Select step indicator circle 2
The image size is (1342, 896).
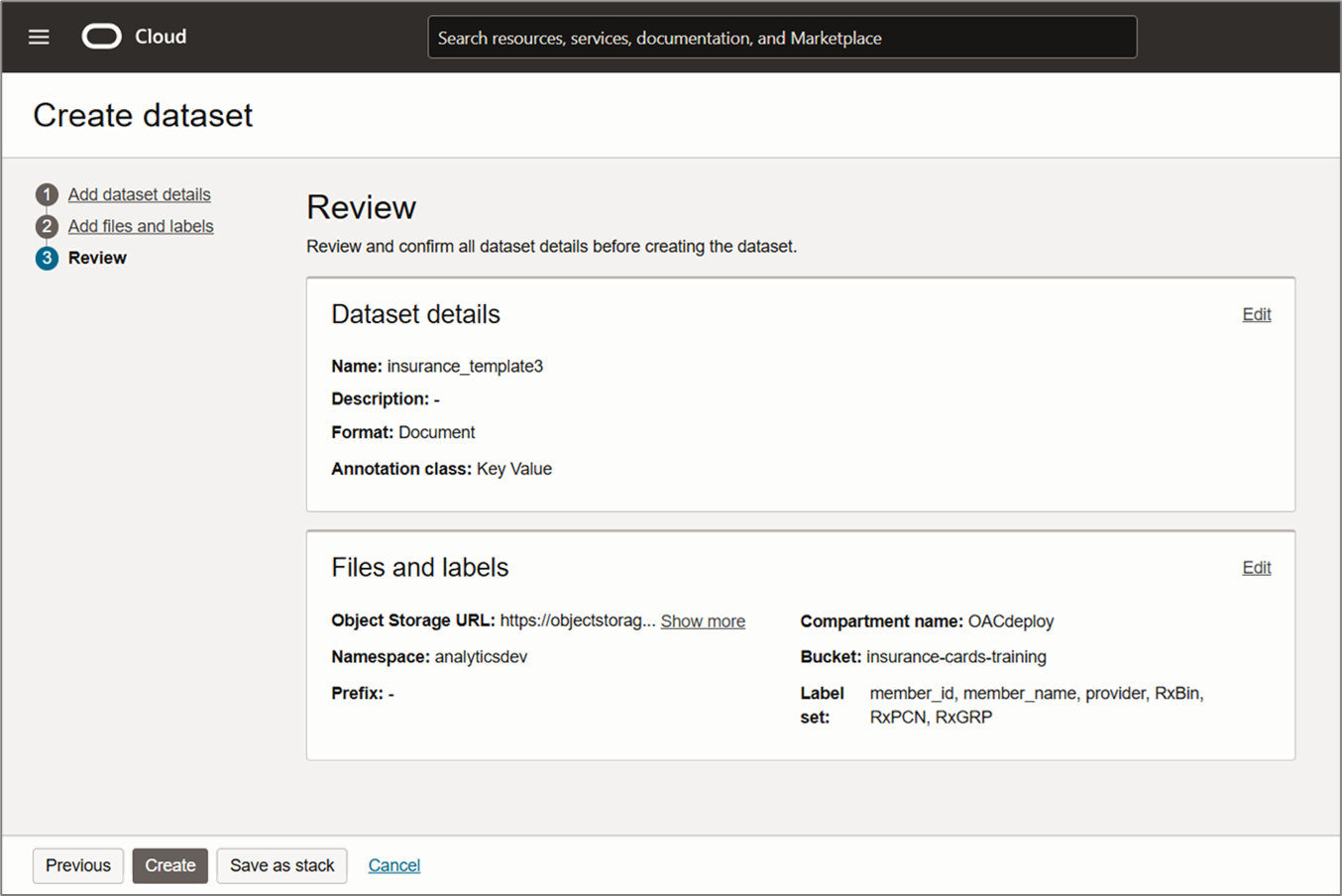tap(47, 226)
